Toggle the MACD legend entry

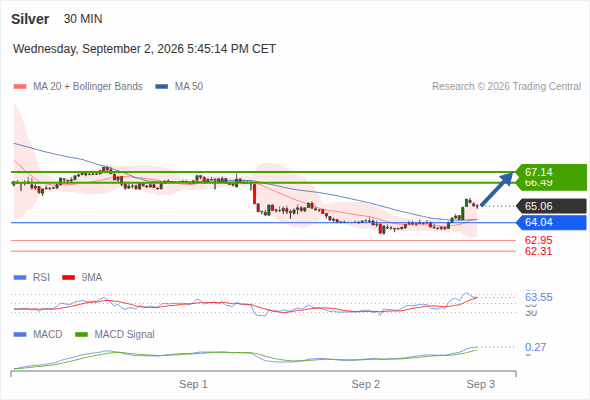click(x=38, y=334)
